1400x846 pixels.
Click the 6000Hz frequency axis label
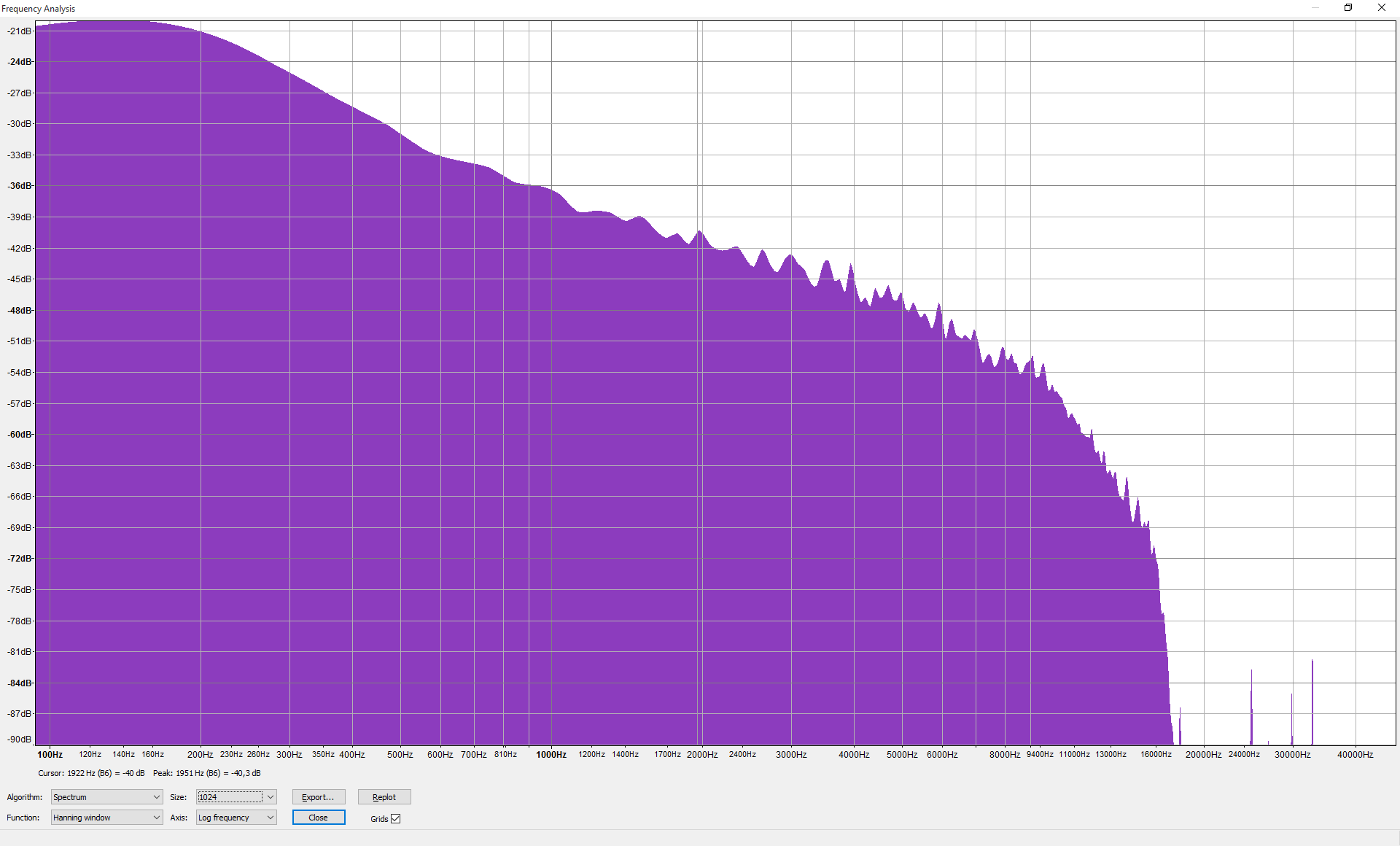tap(942, 755)
